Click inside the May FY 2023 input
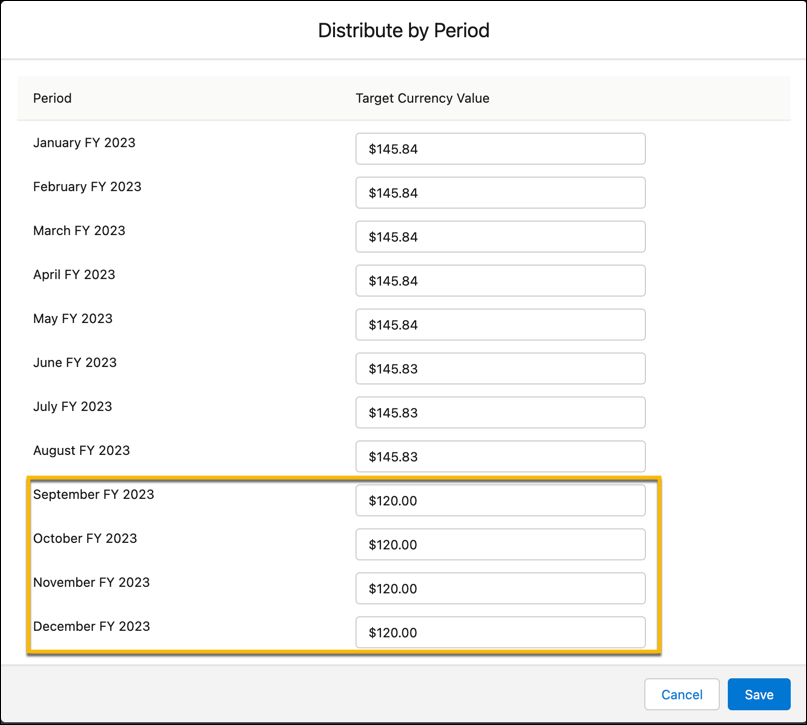Image resolution: width=807 pixels, height=725 pixels. [500, 324]
